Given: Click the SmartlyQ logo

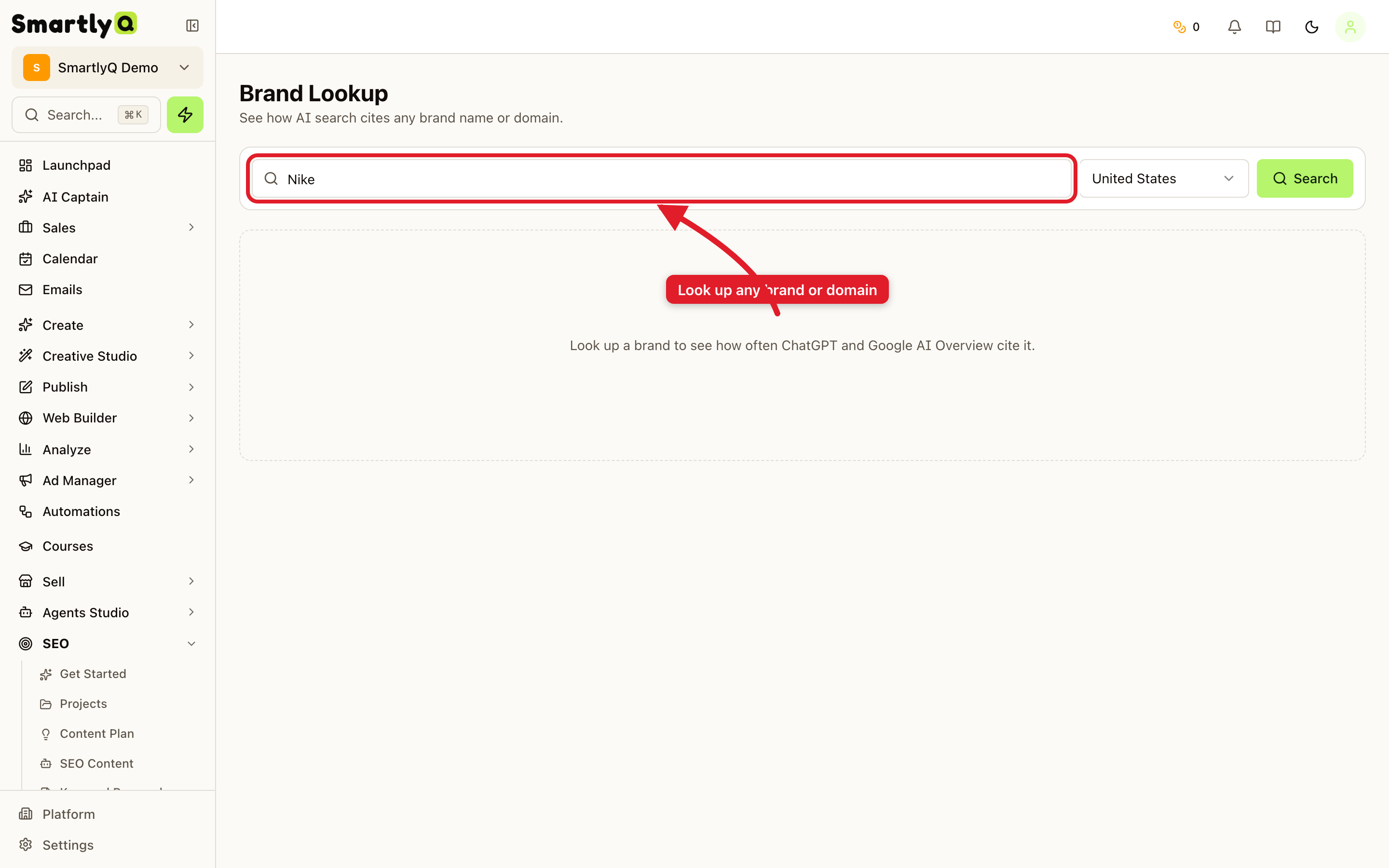Looking at the screenshot, I should click(74, 24).
